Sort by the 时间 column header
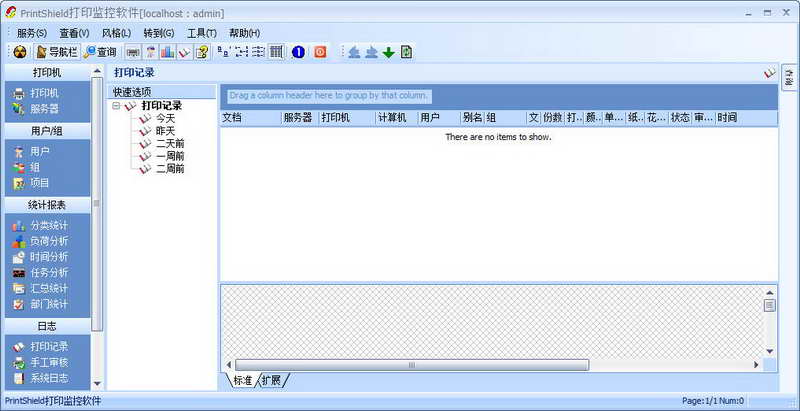 (746, 118)
